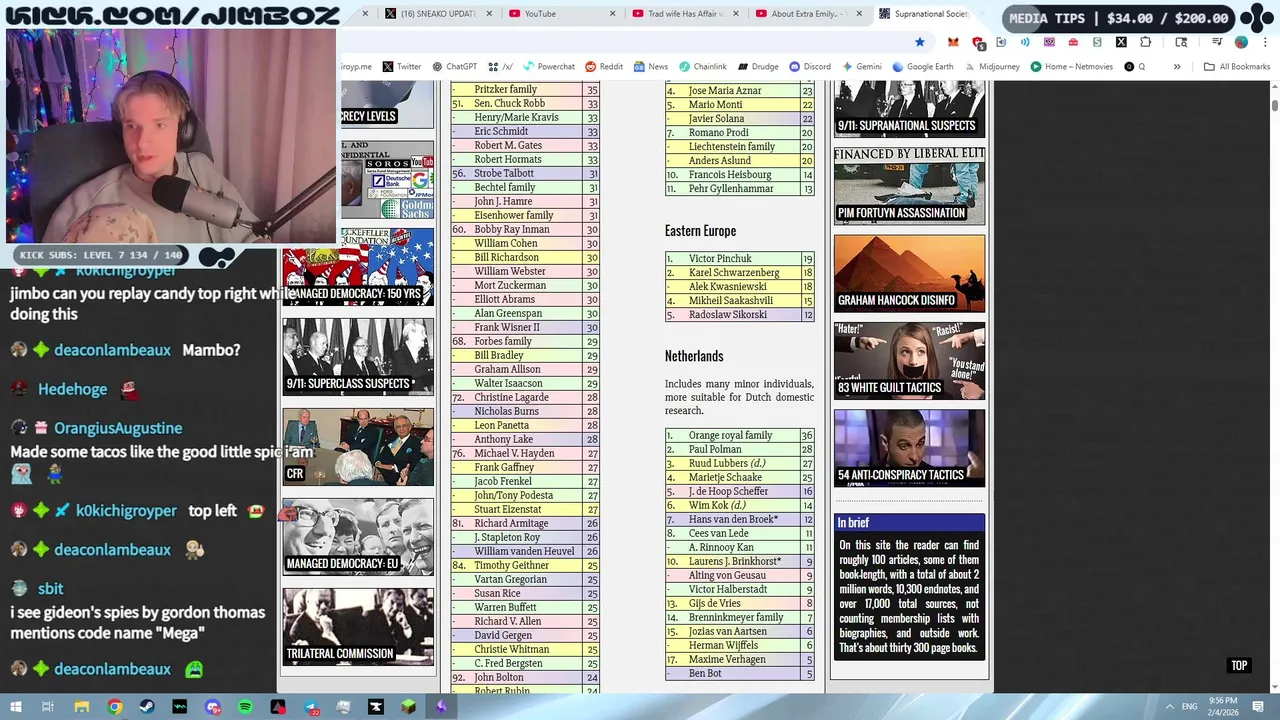The width and height of the screenshot is (1280, 720).
Task: Open the 83 White Guilt Tactics thumbnail
Action: 909,360
